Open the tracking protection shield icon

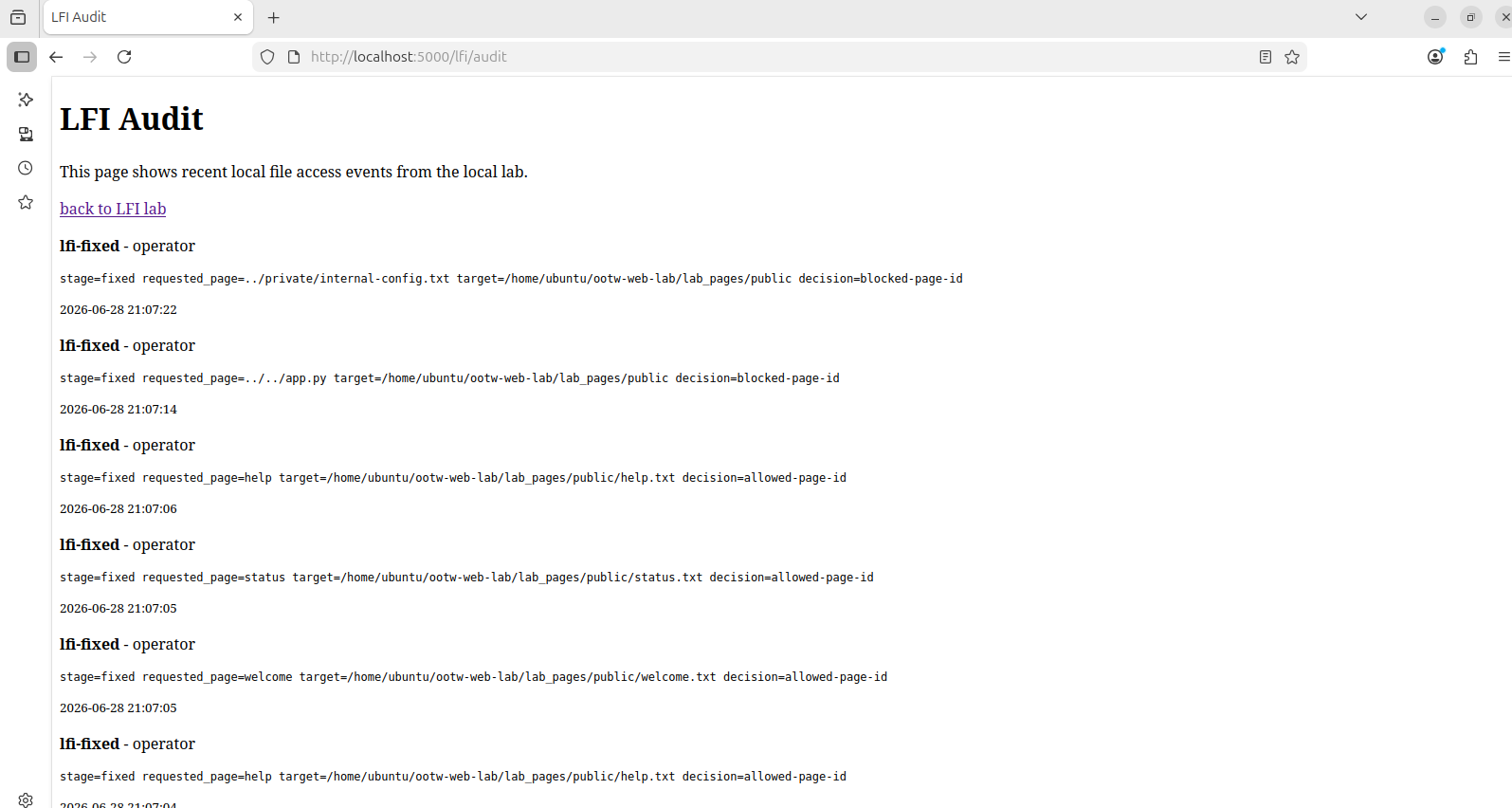(267, 57)
